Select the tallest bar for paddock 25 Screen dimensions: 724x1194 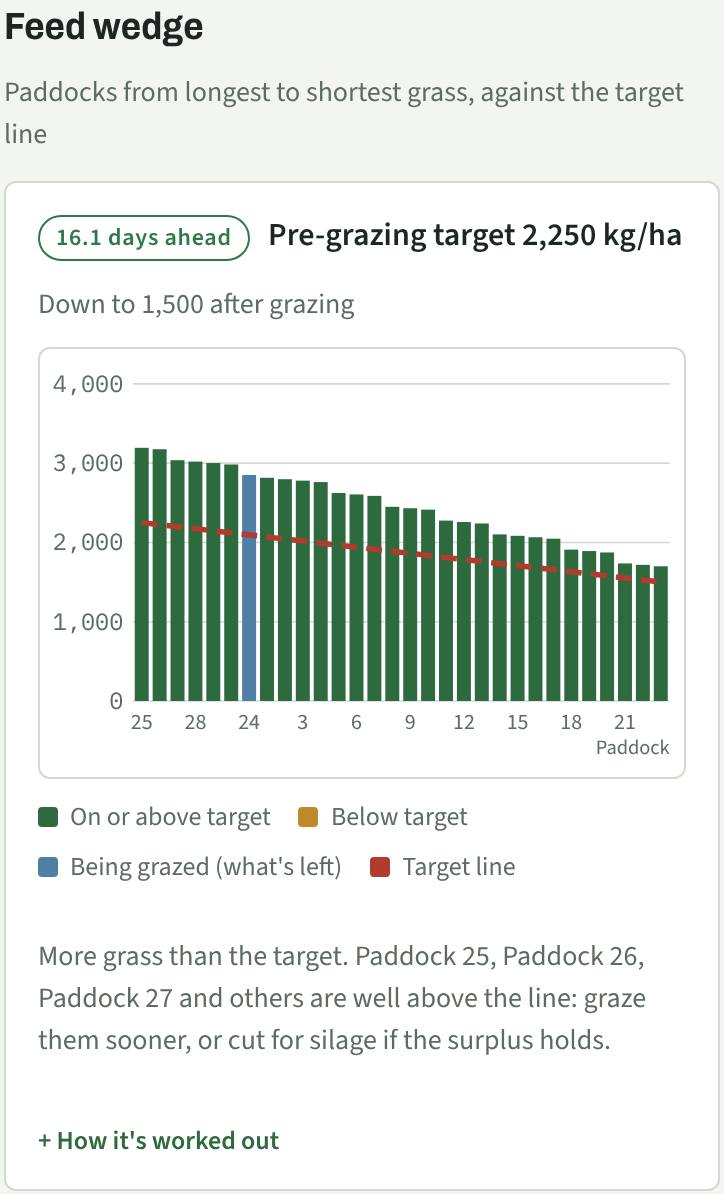pos(142,574)
